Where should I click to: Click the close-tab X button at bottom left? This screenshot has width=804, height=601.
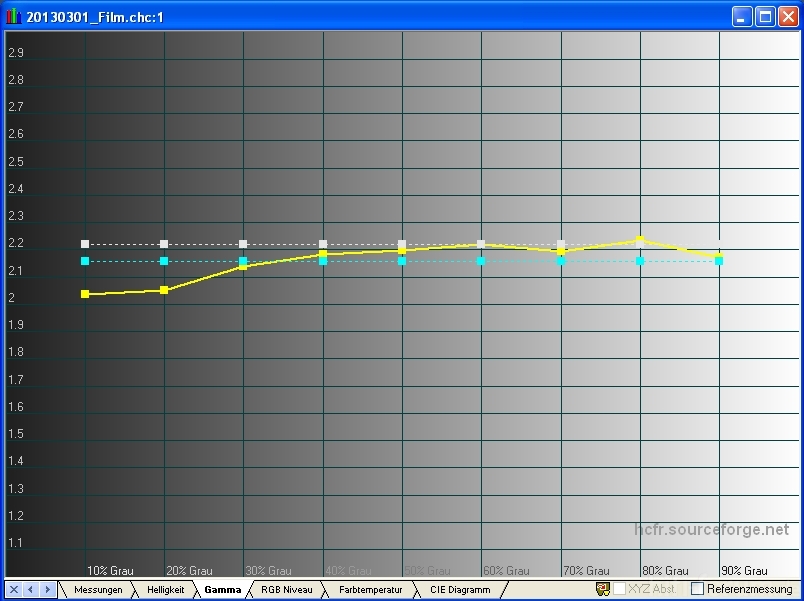13,590
